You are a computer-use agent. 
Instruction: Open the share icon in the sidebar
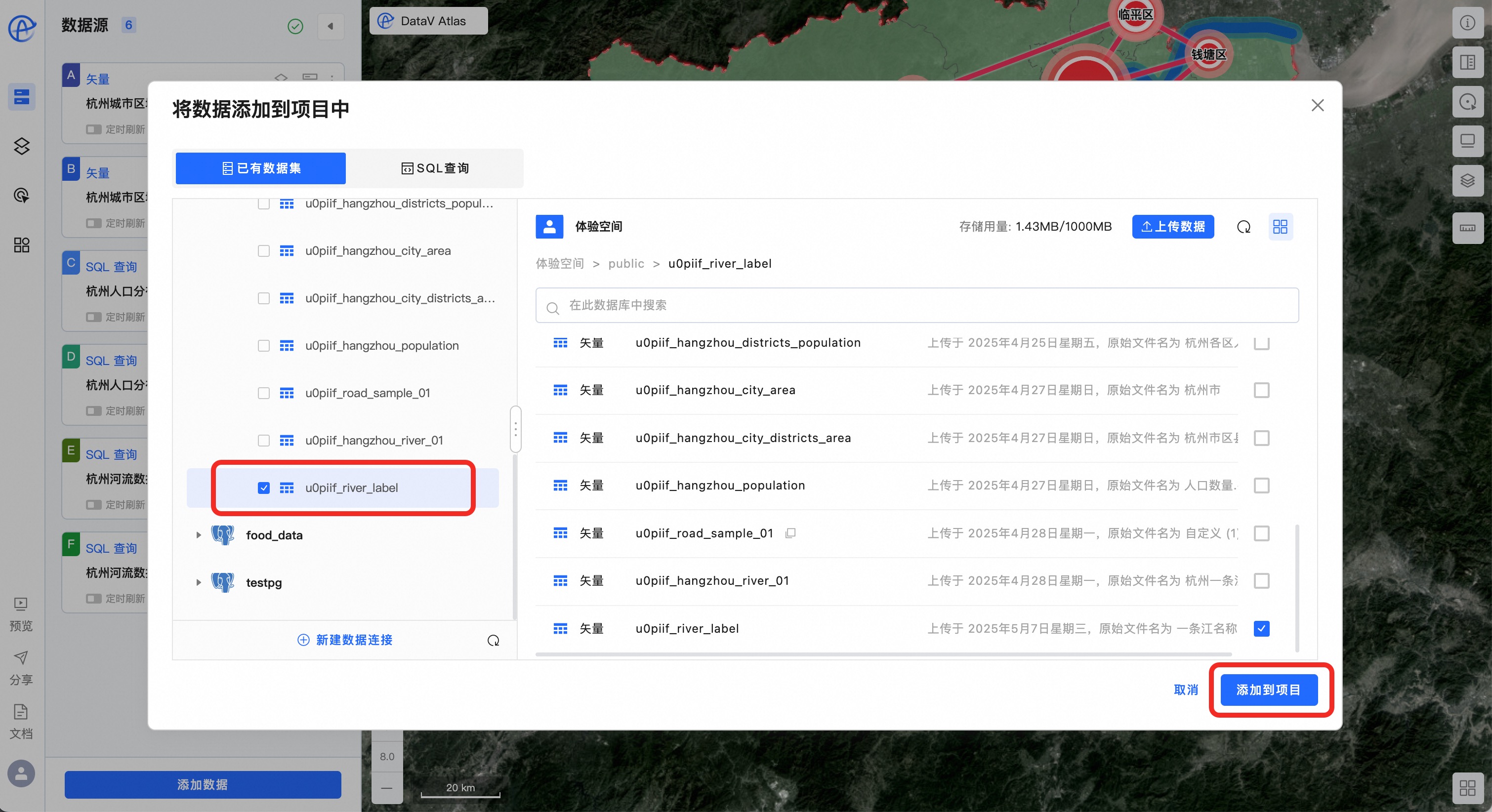pos(21,657)
